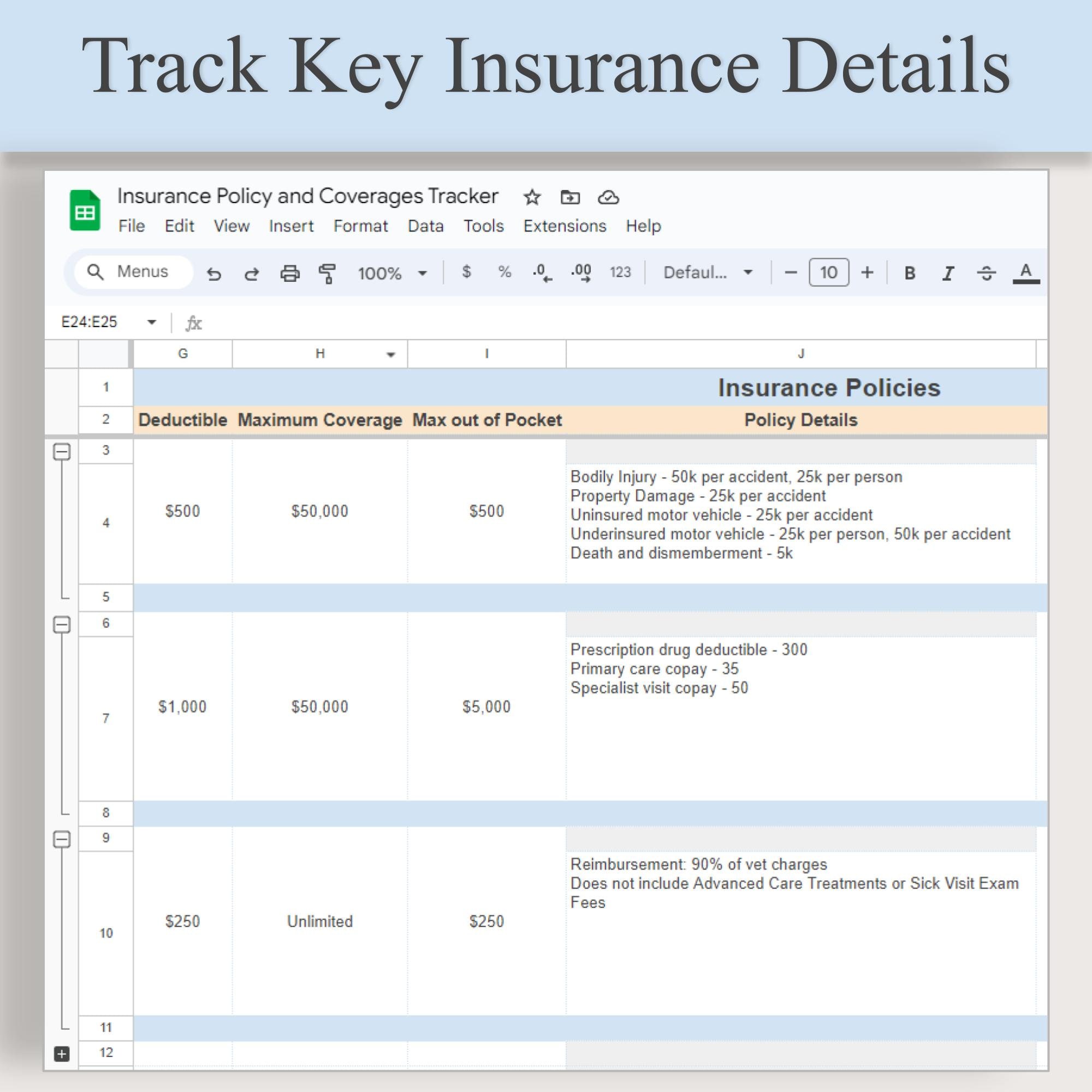Image resolution: width=1092 pixels, height=1092 pixels.
Task: Apply italic formatting
Action: pyautogui.click(x=947, y=273)
